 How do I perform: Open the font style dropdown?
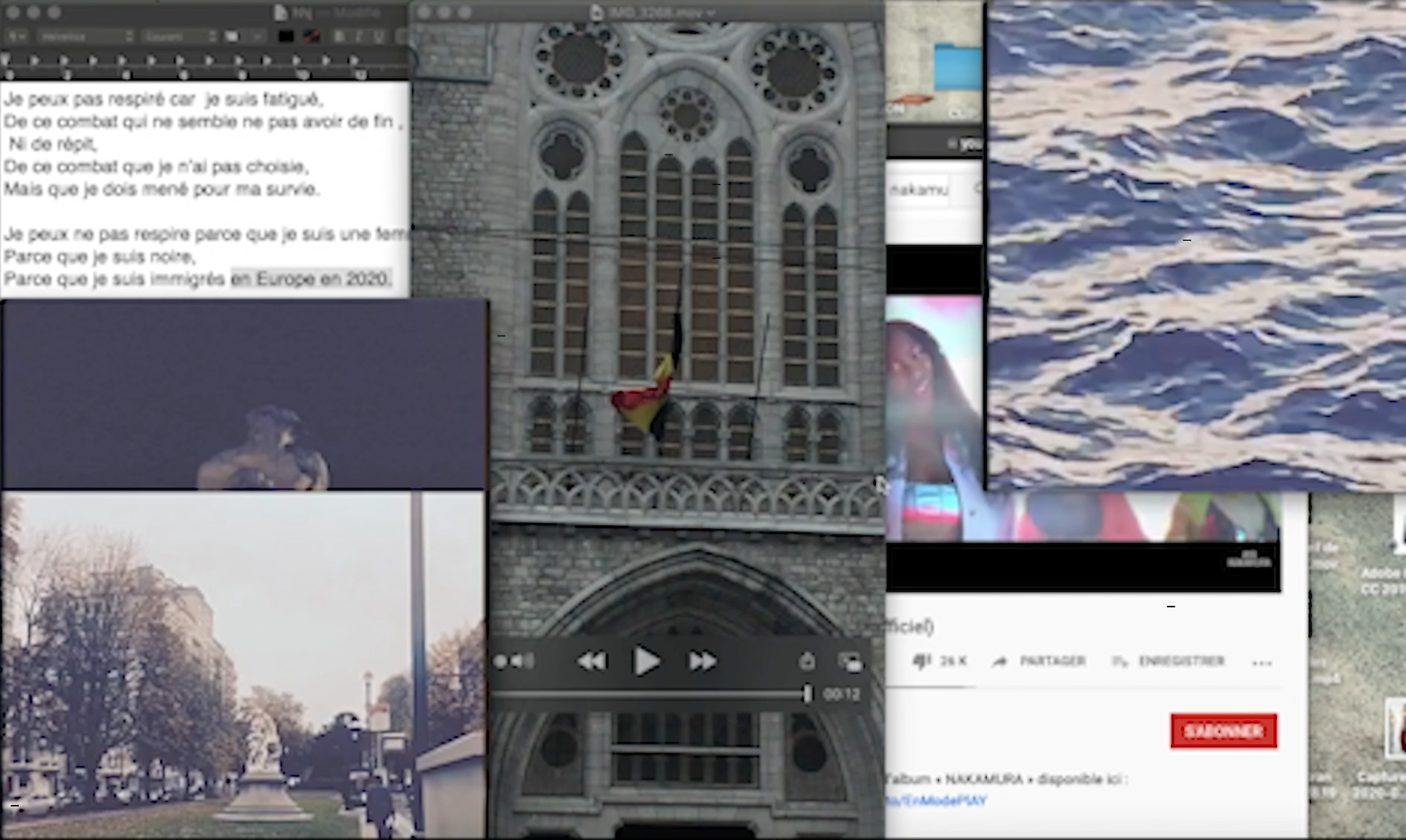[179, 37]
